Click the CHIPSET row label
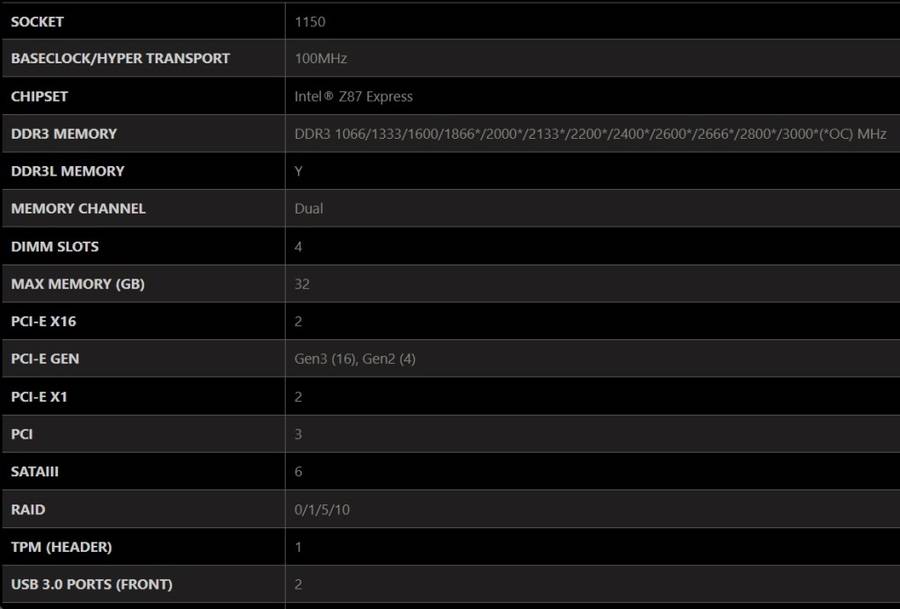Viewport: 900px width, 609px height. 39,96
